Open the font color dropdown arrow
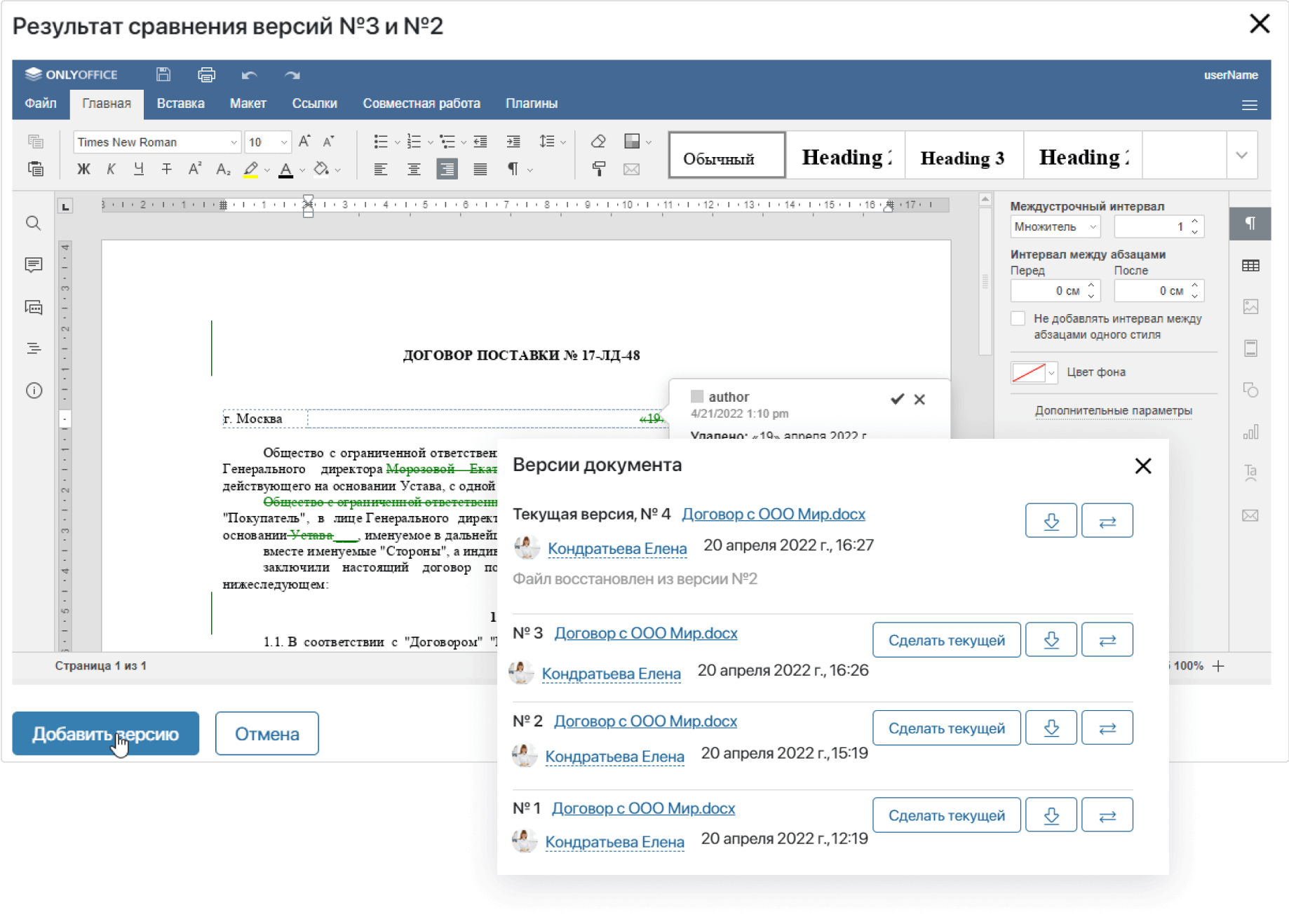 302,170
